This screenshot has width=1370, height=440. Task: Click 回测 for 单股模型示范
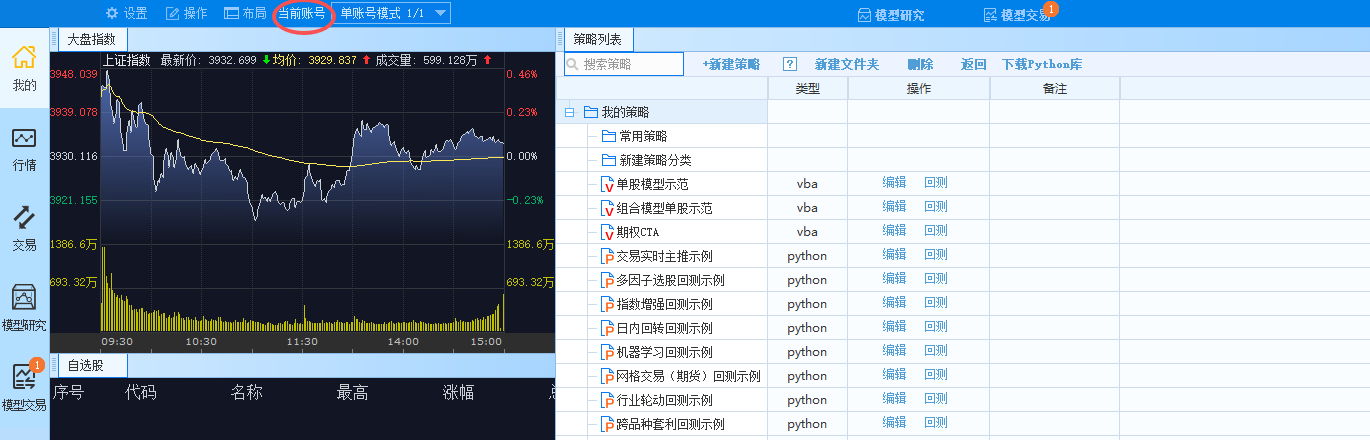pyautogui.click(x=936, y=182)
